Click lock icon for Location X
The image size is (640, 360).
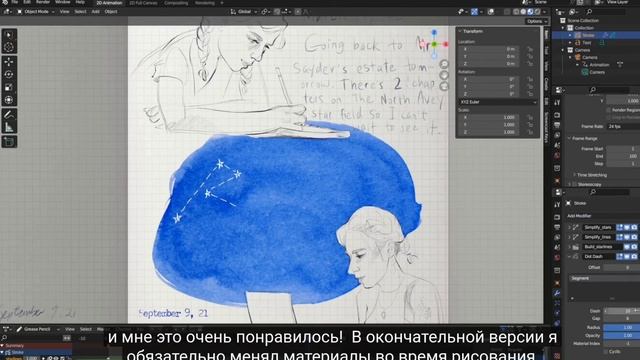(x=530, y=49)
